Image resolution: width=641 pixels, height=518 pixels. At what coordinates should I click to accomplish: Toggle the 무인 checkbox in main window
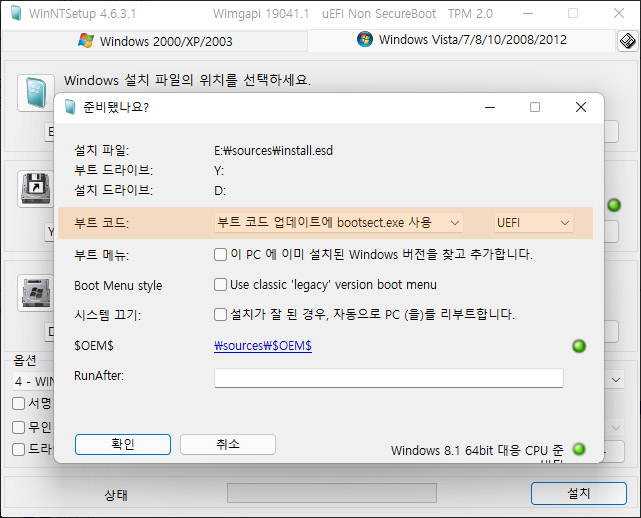pyautogui.click(x=18, y=427)
